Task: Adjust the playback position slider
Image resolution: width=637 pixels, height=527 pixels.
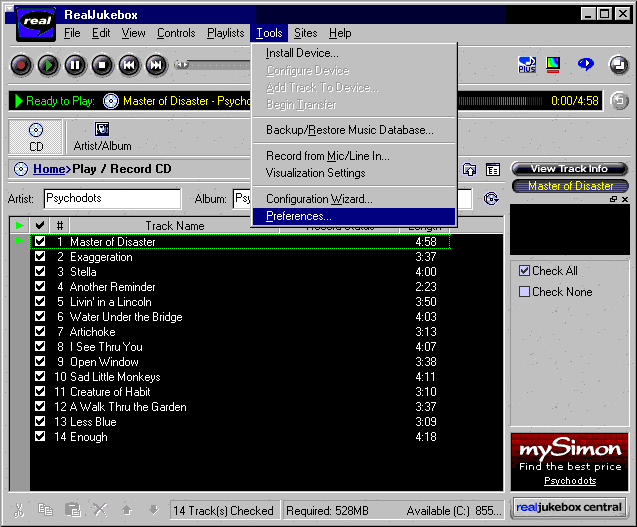Action: point(182,65)
